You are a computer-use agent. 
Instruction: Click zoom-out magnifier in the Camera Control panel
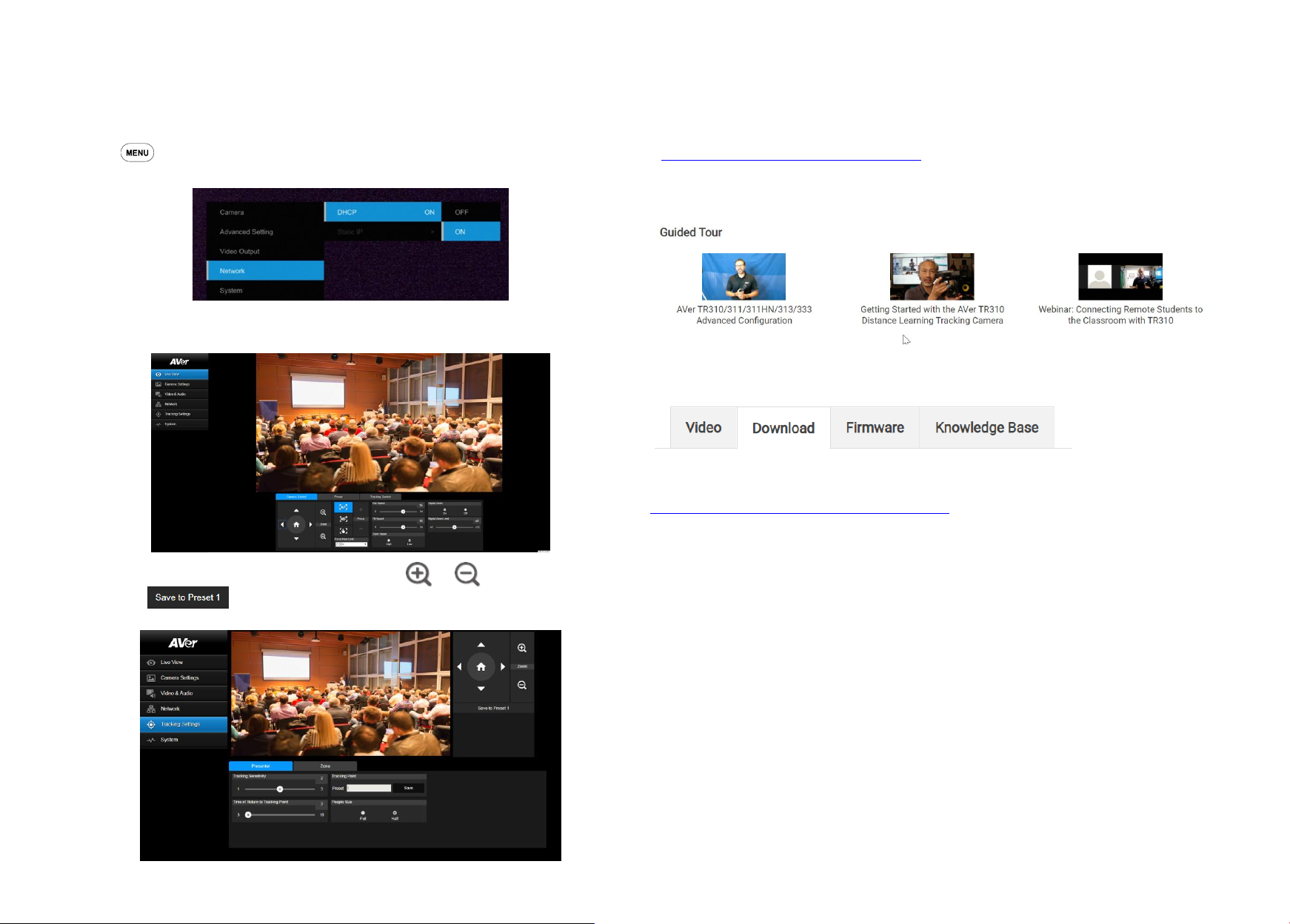coord(323,536)
